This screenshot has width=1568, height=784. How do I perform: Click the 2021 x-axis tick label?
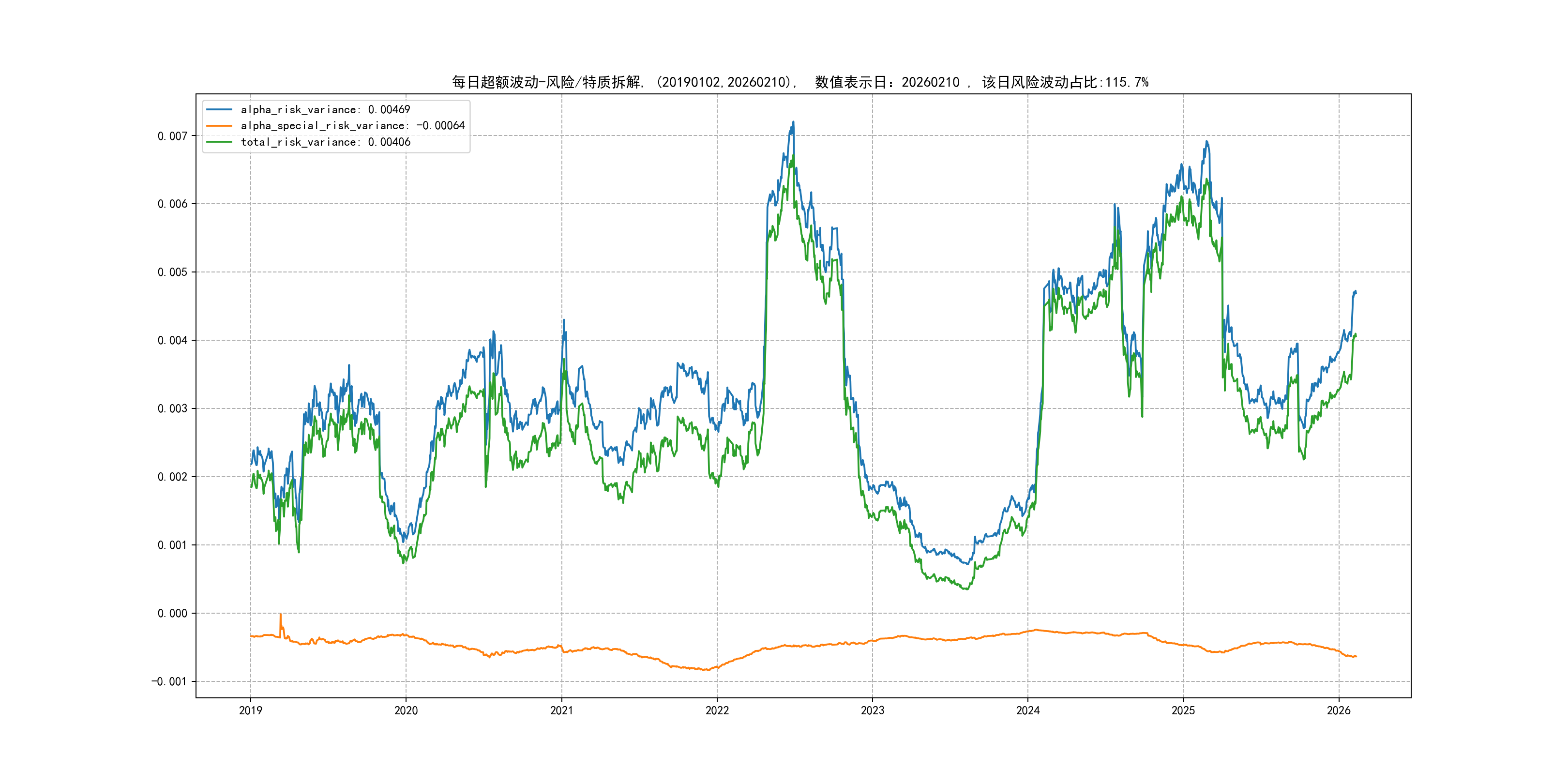[x=561, y=710]
